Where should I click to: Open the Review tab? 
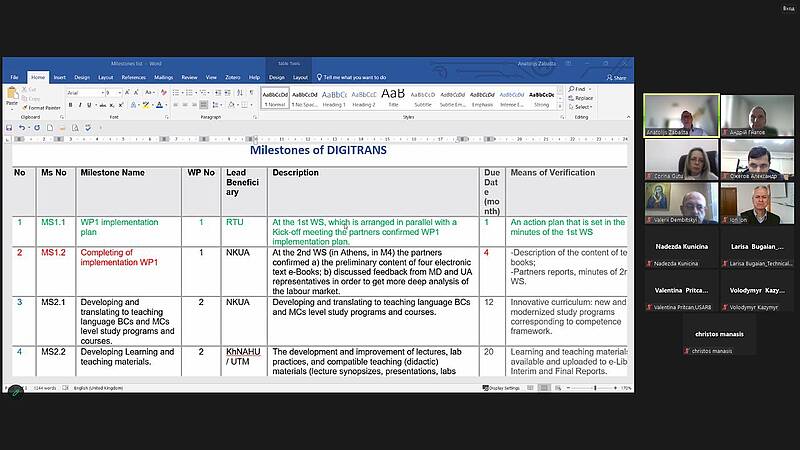[x=189, y=78]
